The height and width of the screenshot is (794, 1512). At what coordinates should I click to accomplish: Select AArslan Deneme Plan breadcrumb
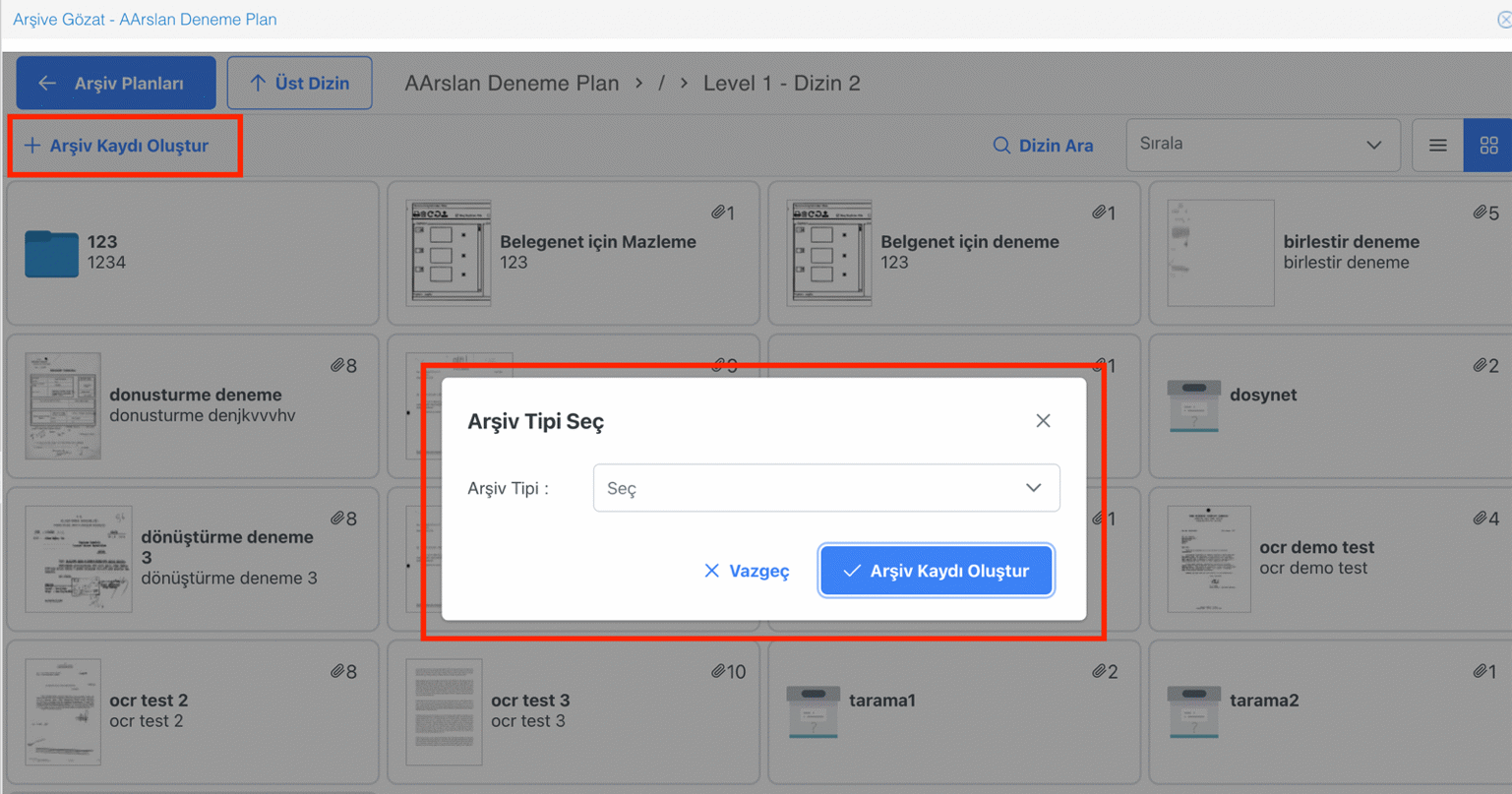point(512,84)
